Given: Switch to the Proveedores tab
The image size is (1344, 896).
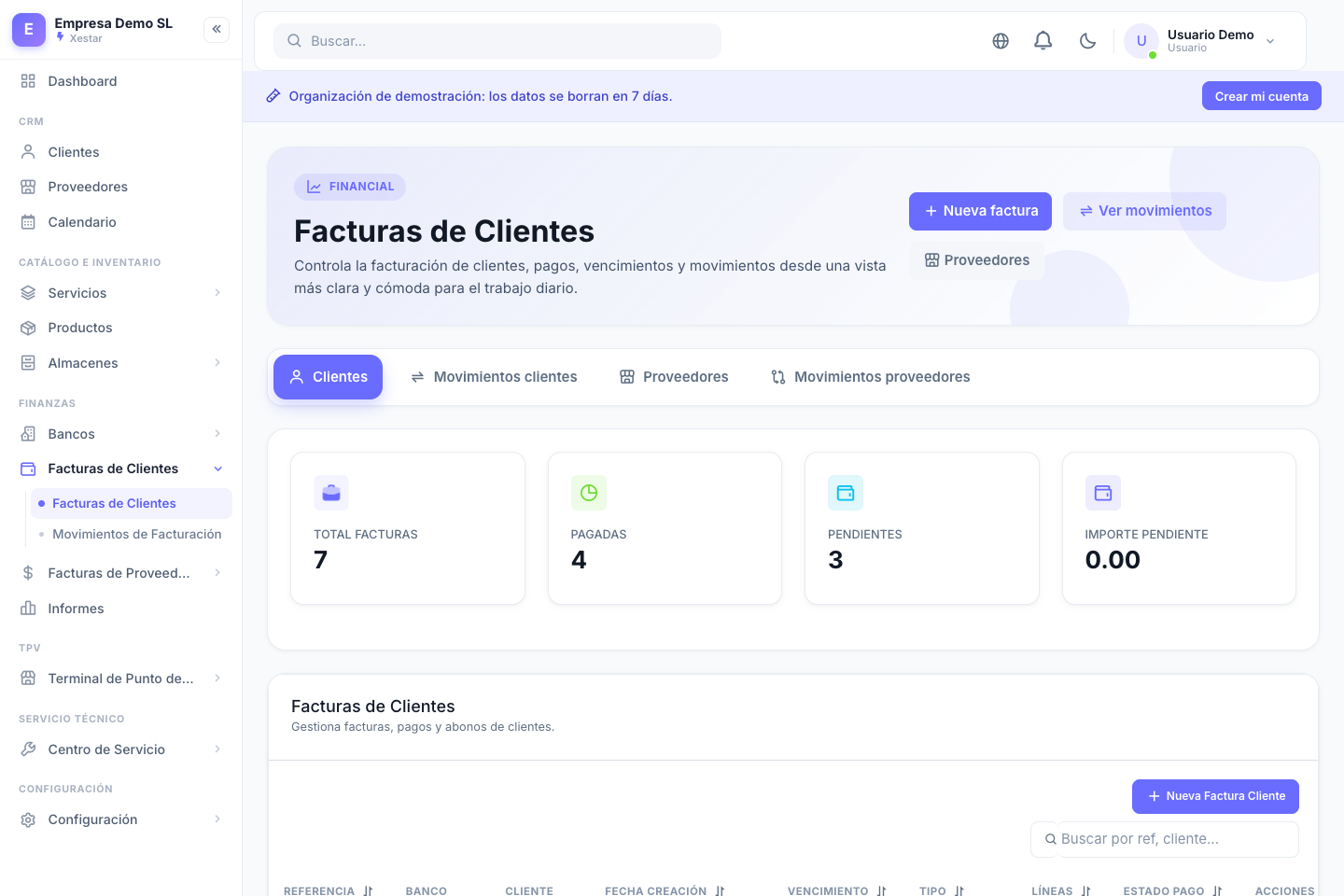Looking at the screenshot, I should tap(674, 377).
